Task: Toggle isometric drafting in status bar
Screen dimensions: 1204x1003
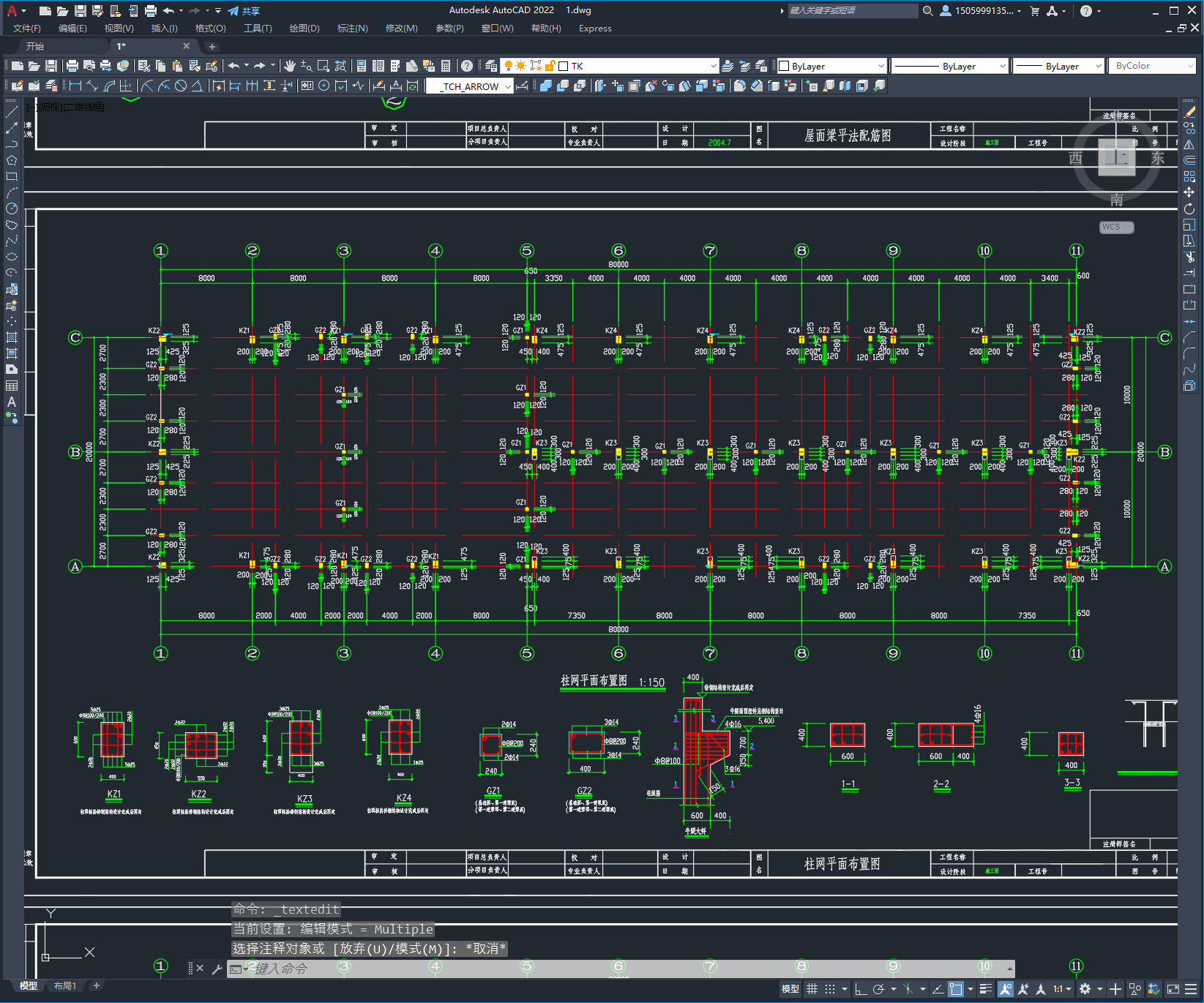Action: point(908,989)
